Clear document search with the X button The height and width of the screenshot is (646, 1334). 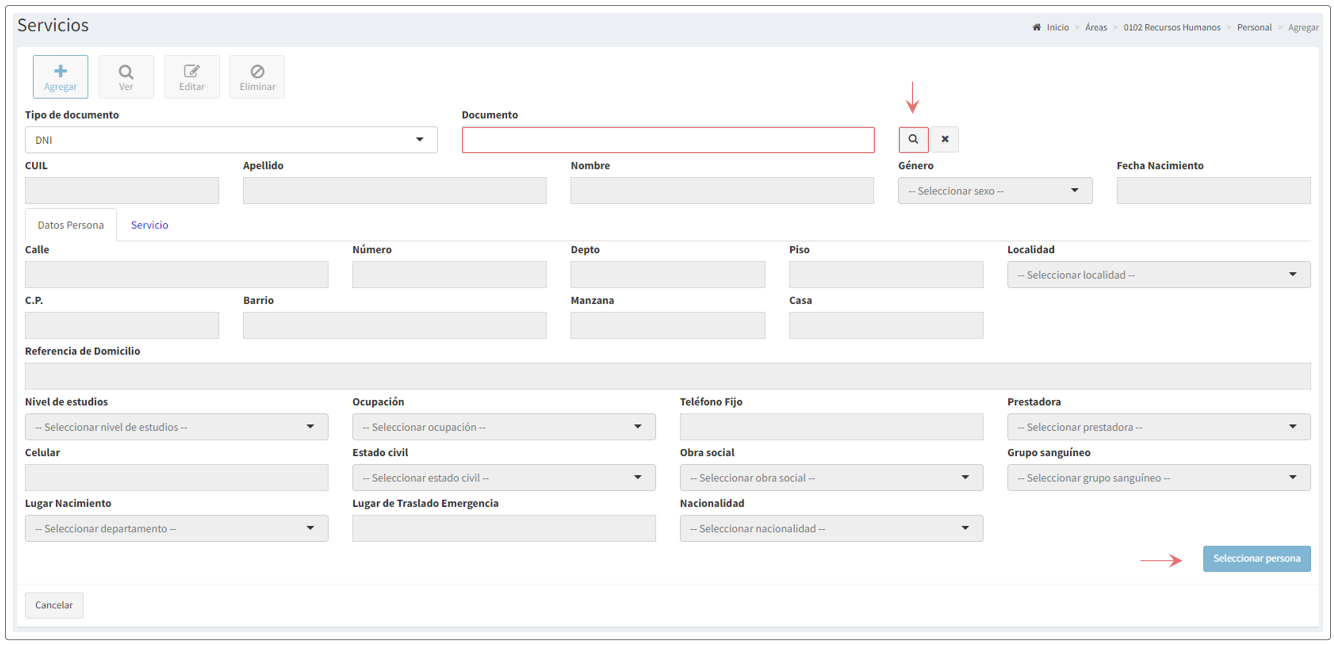[x=945, y=140]
